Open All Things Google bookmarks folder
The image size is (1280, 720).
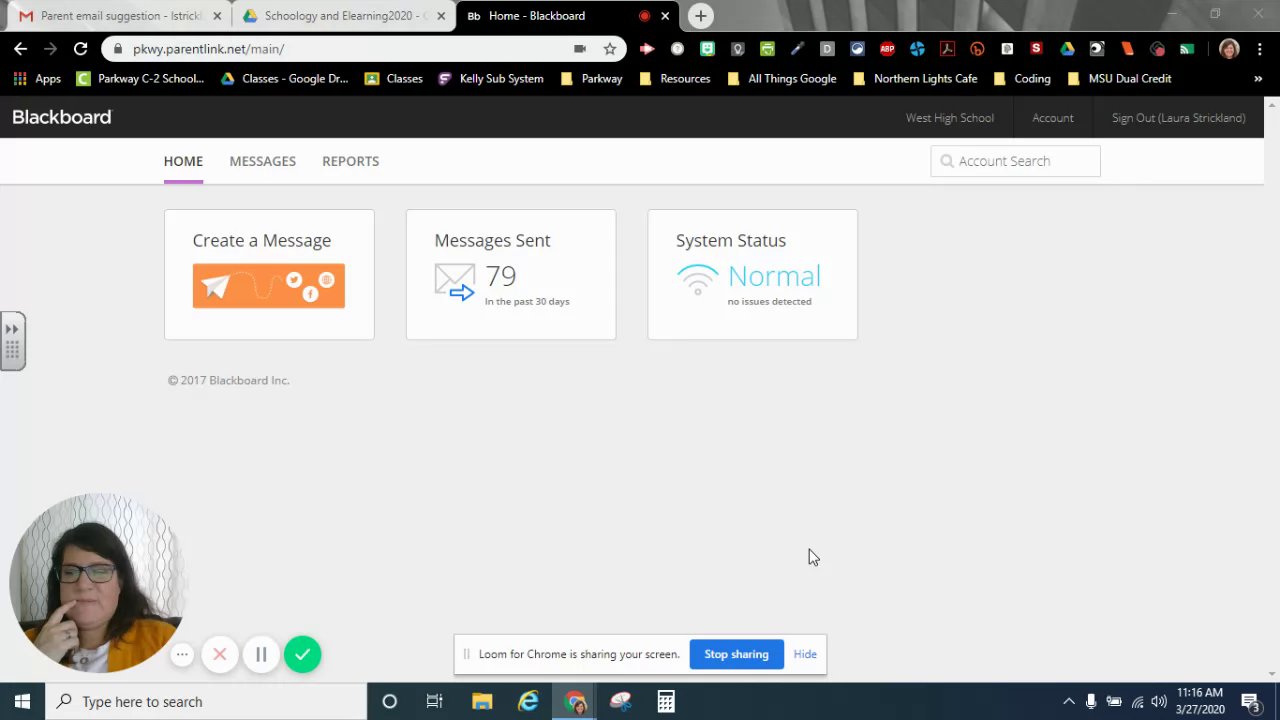click(781, 78)
